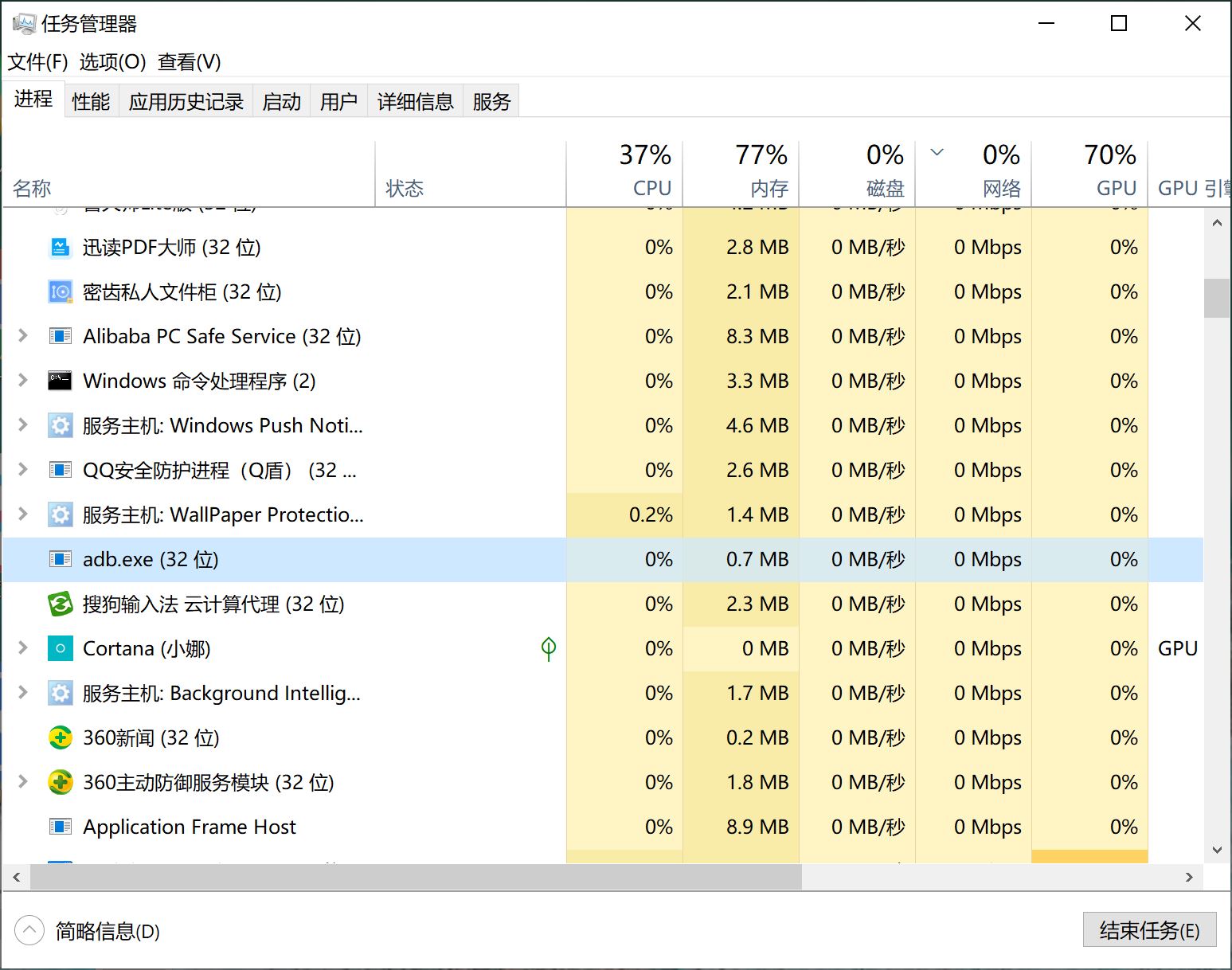Switch to the 应用历史记录 tab

(x=186, y=101)
